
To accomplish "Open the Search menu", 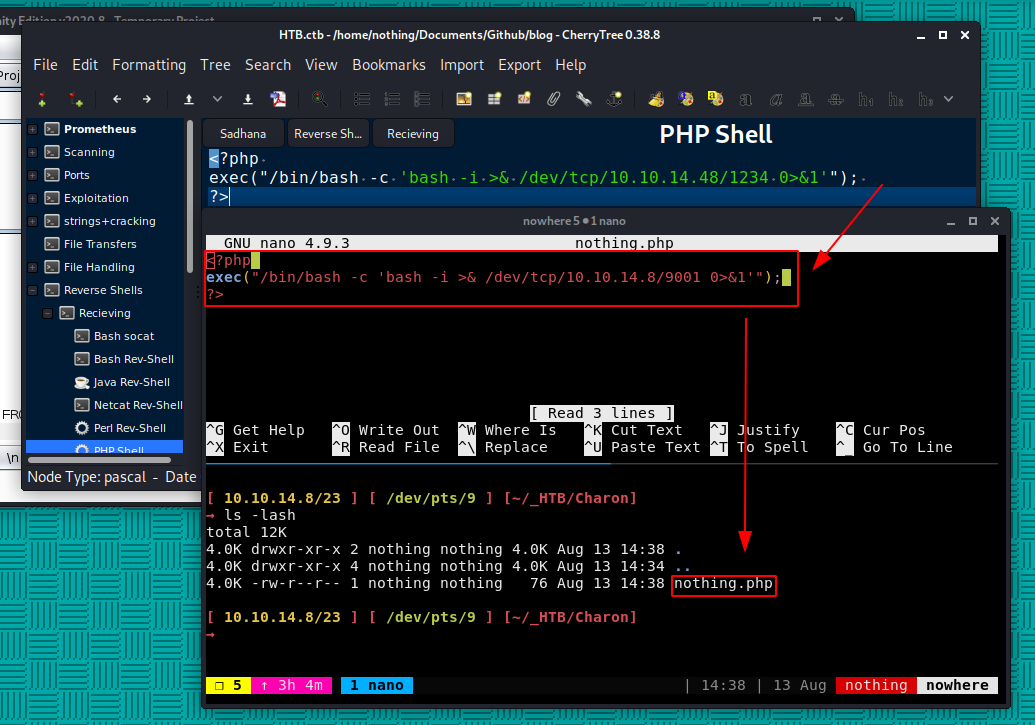I will click(x=268, y=65).
